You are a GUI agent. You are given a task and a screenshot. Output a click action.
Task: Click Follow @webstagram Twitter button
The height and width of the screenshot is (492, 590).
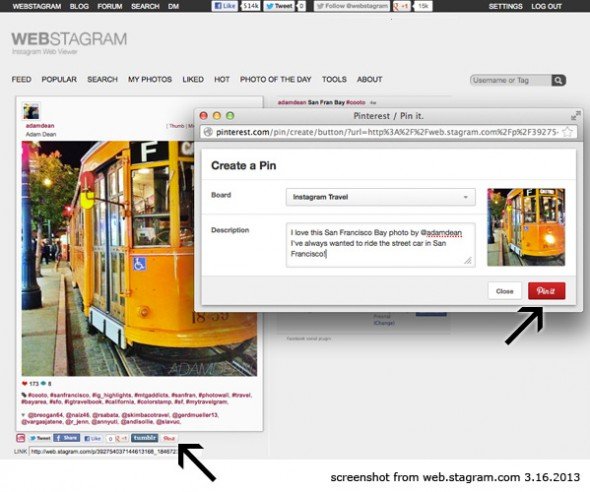[352, 6]
